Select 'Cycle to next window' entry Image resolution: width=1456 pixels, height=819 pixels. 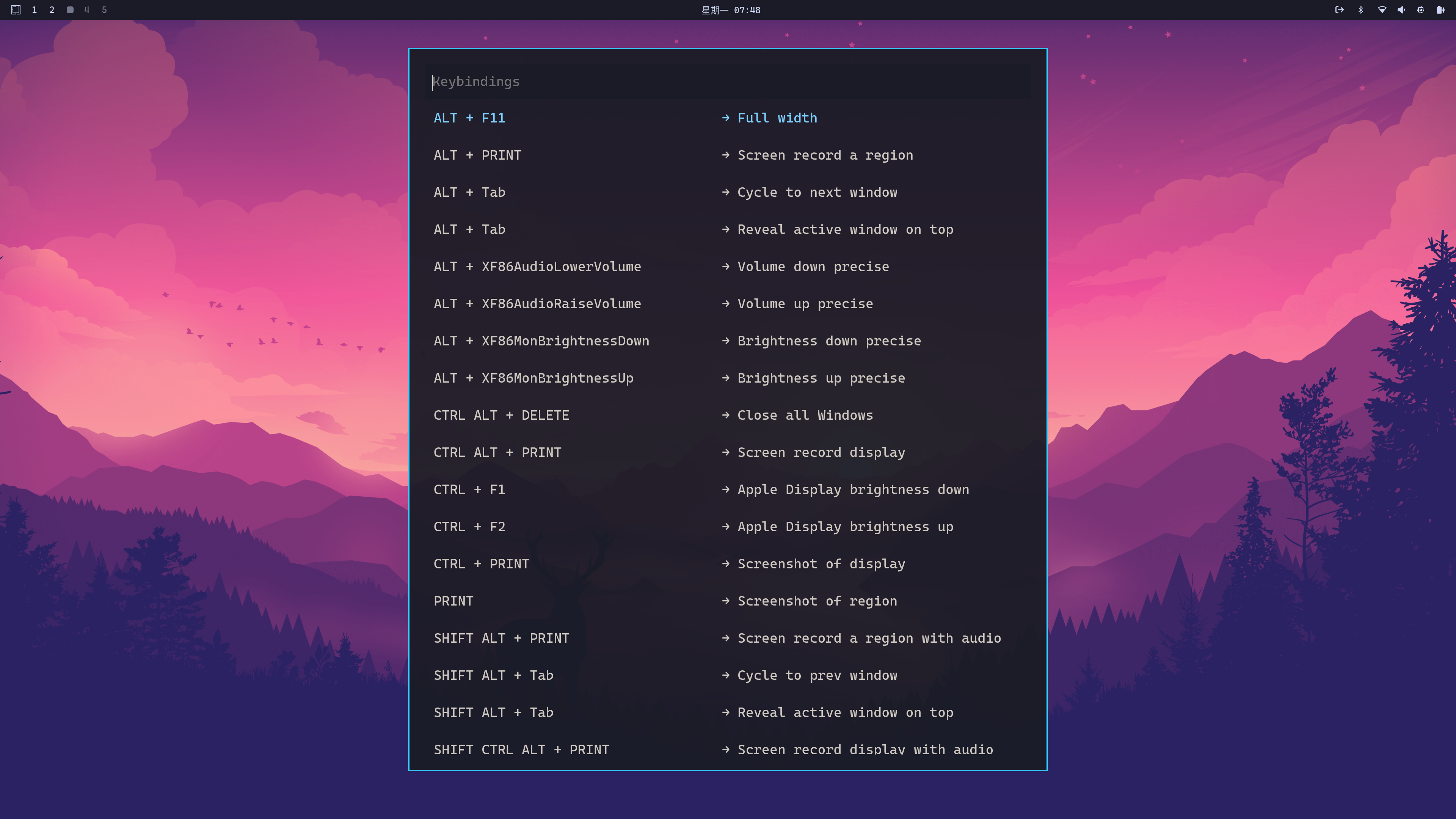(x=728, y=193)
